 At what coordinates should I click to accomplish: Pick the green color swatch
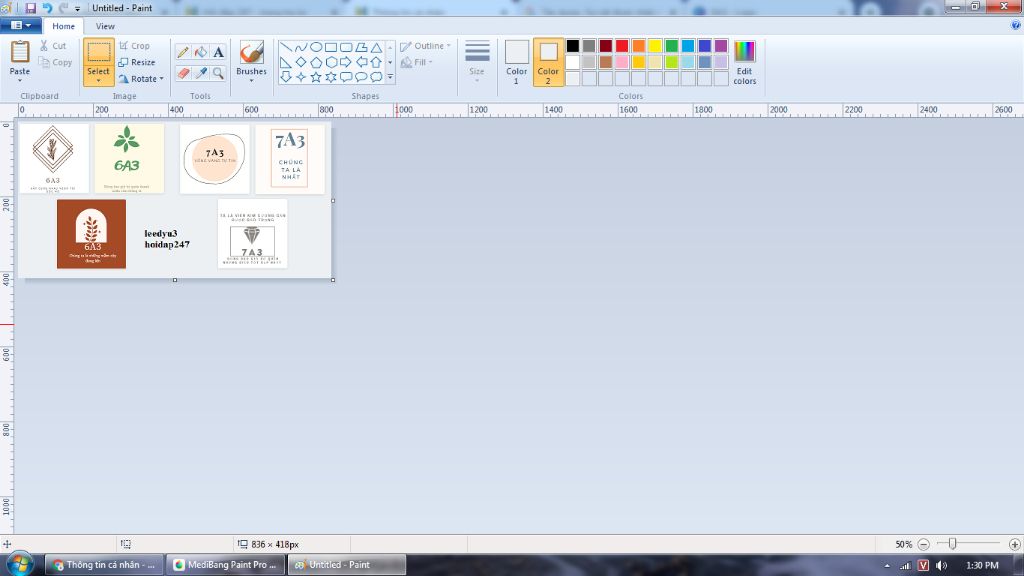[x=671, y=46]
